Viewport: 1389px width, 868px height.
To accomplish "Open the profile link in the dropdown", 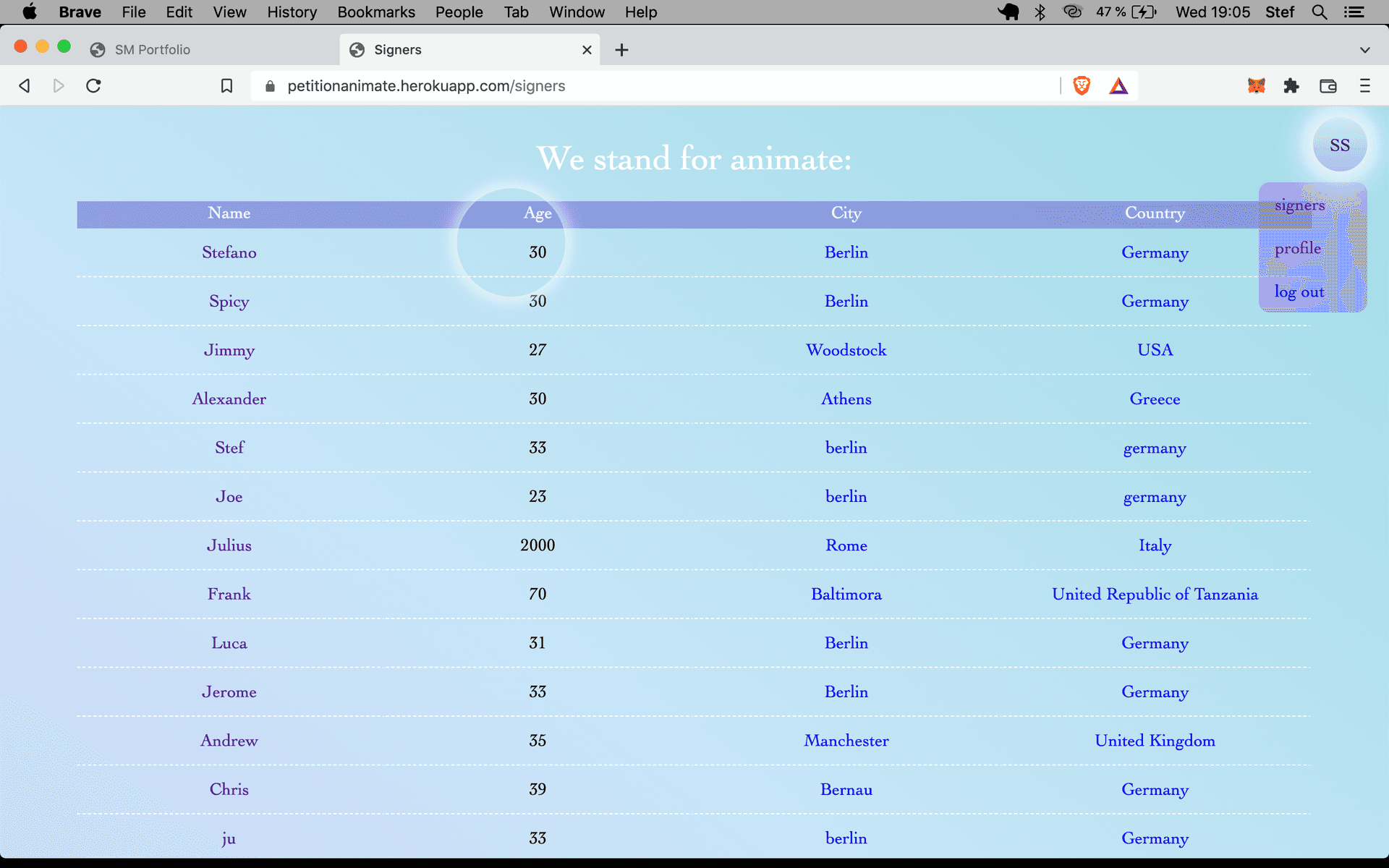I will coord(1297,249).
